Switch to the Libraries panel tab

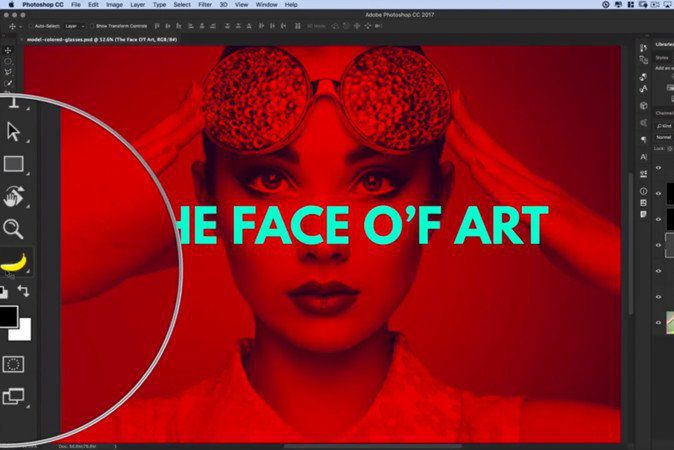click(664, 44)
